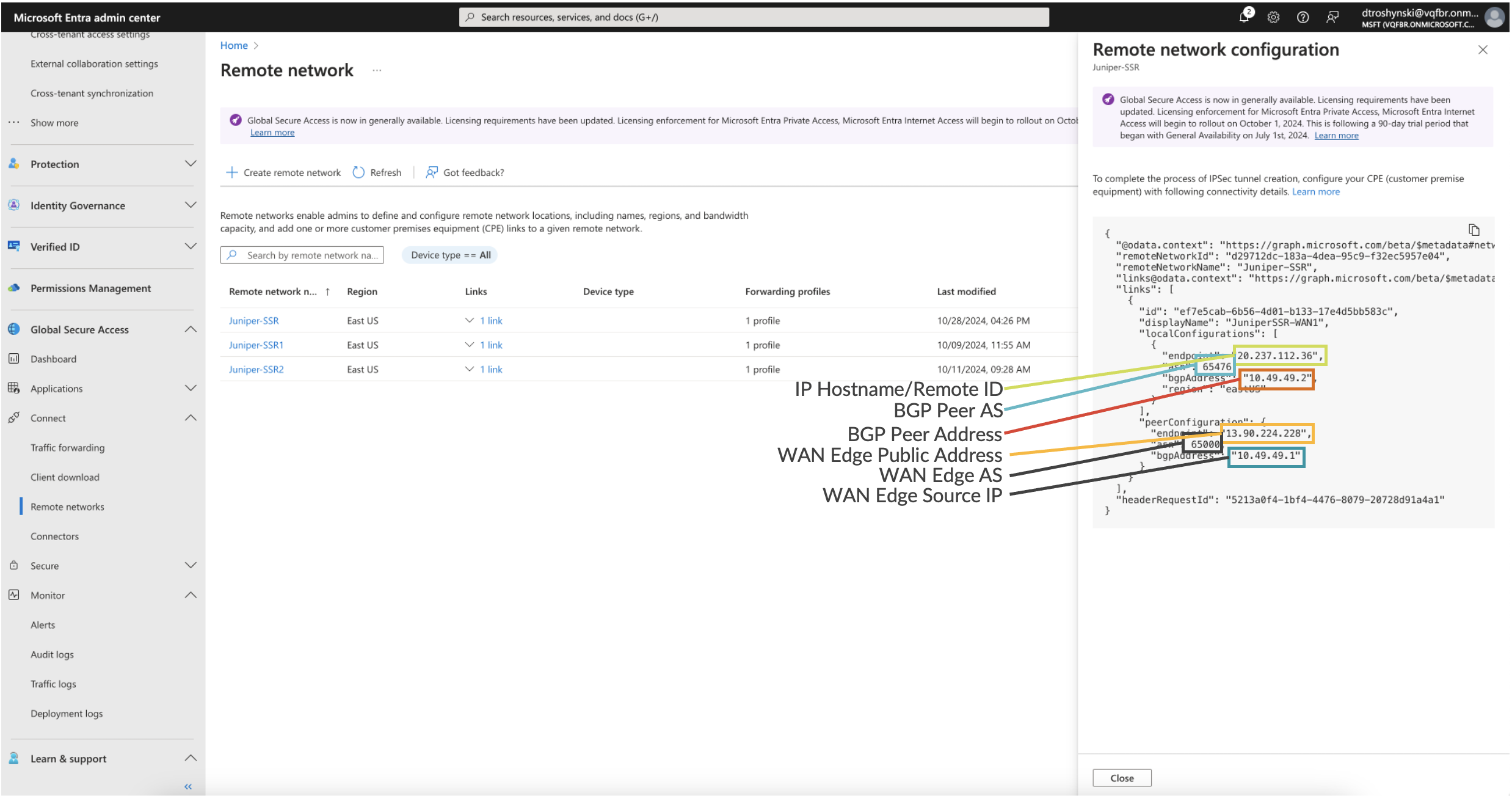Viewport: 1512px width, 798px height.
Task: Collapse the Global Secure Access section
Action: [191, 329]
